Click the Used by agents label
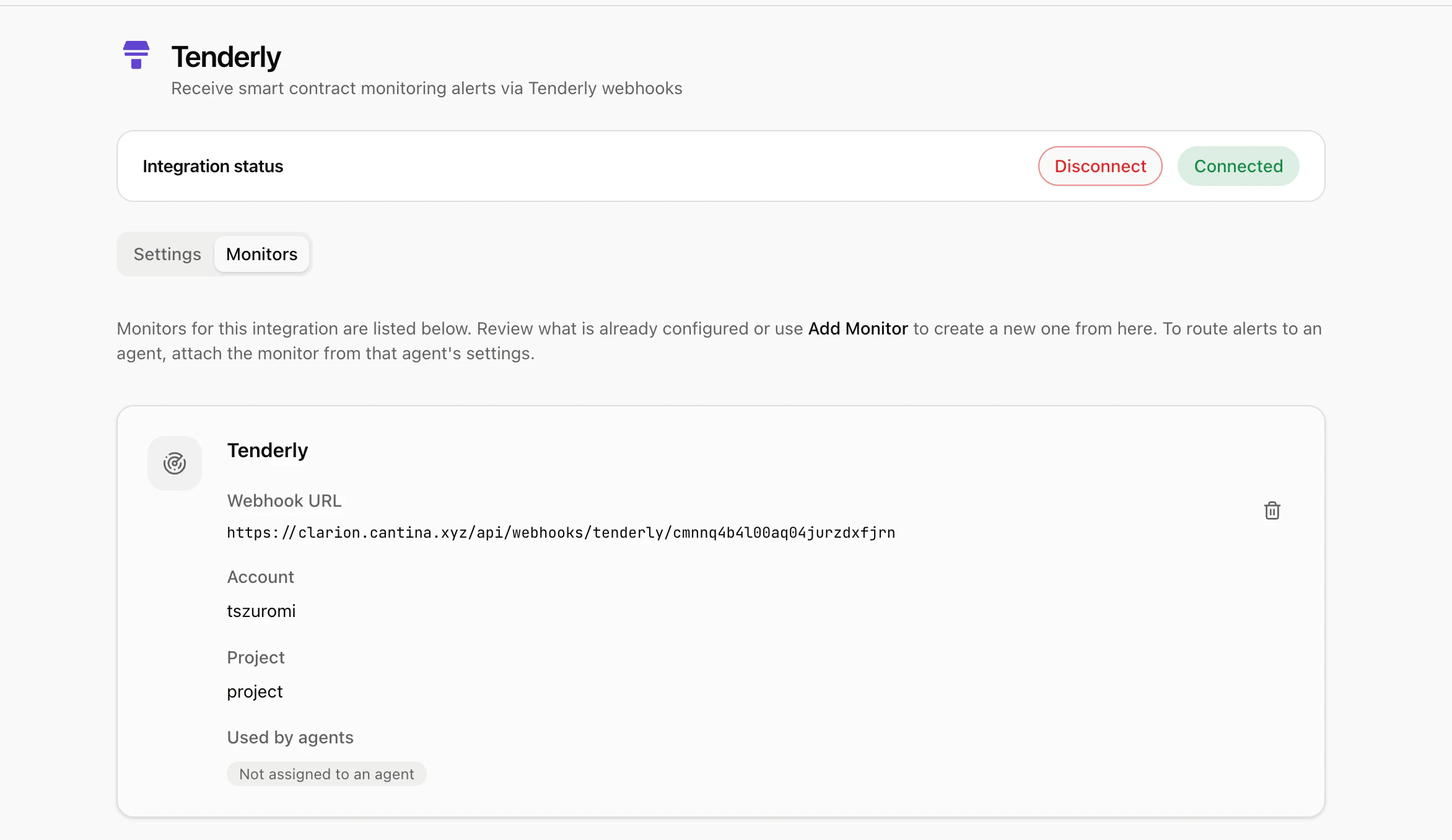 tap(290, 737)
